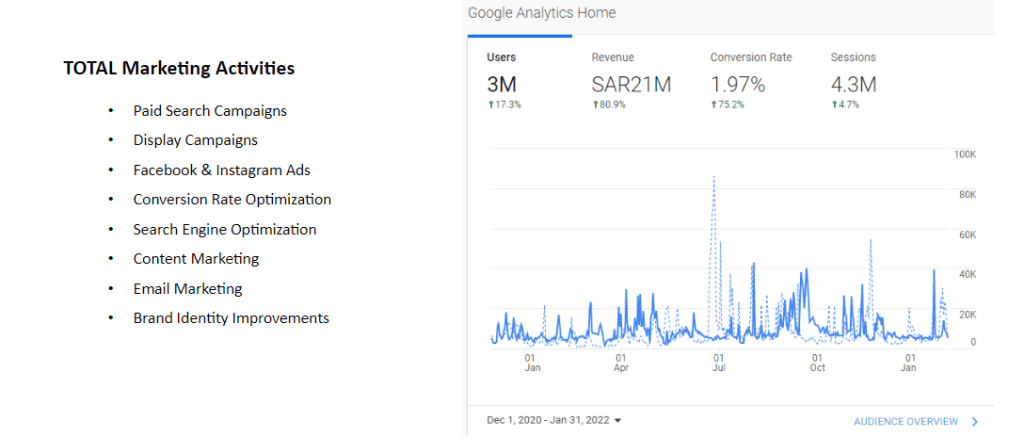1024x437 pixels.
Task: Show the Sessions metric tab
Action: pos(853,77)
